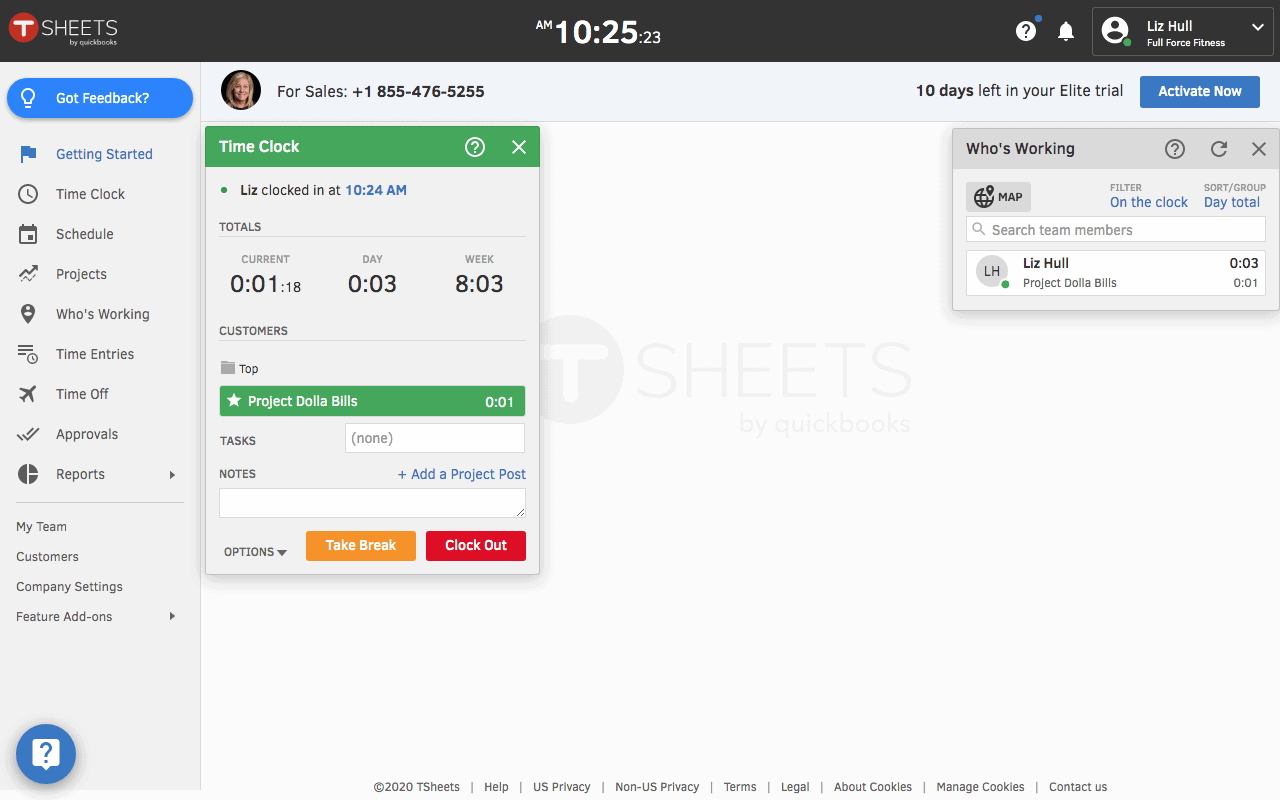Screen dimensions: 1280x800
Task: Open the Map view button
Action: coord(998,197)
